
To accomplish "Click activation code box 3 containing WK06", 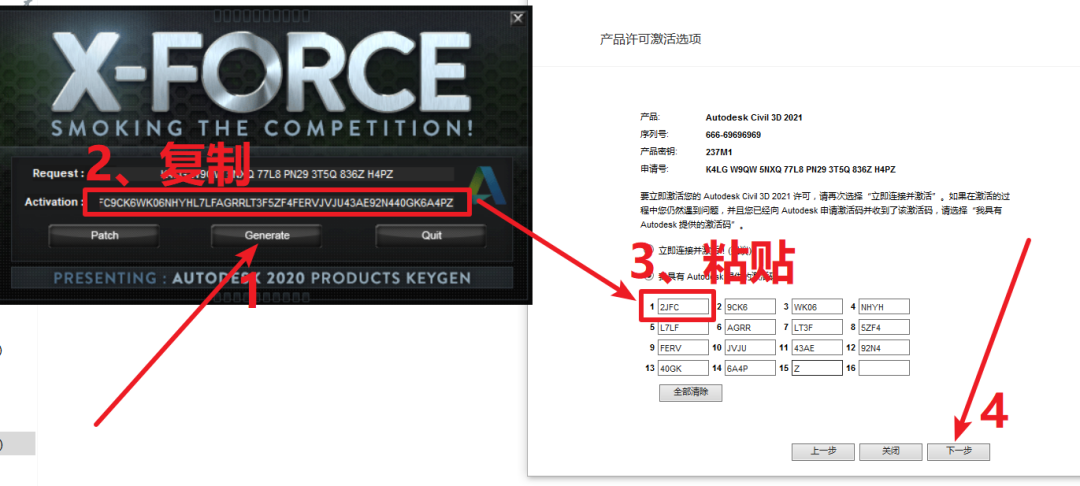I will (817, 307).
